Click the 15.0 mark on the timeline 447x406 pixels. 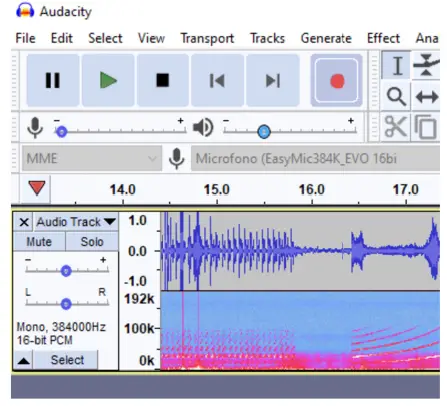(x=217, y=190)
